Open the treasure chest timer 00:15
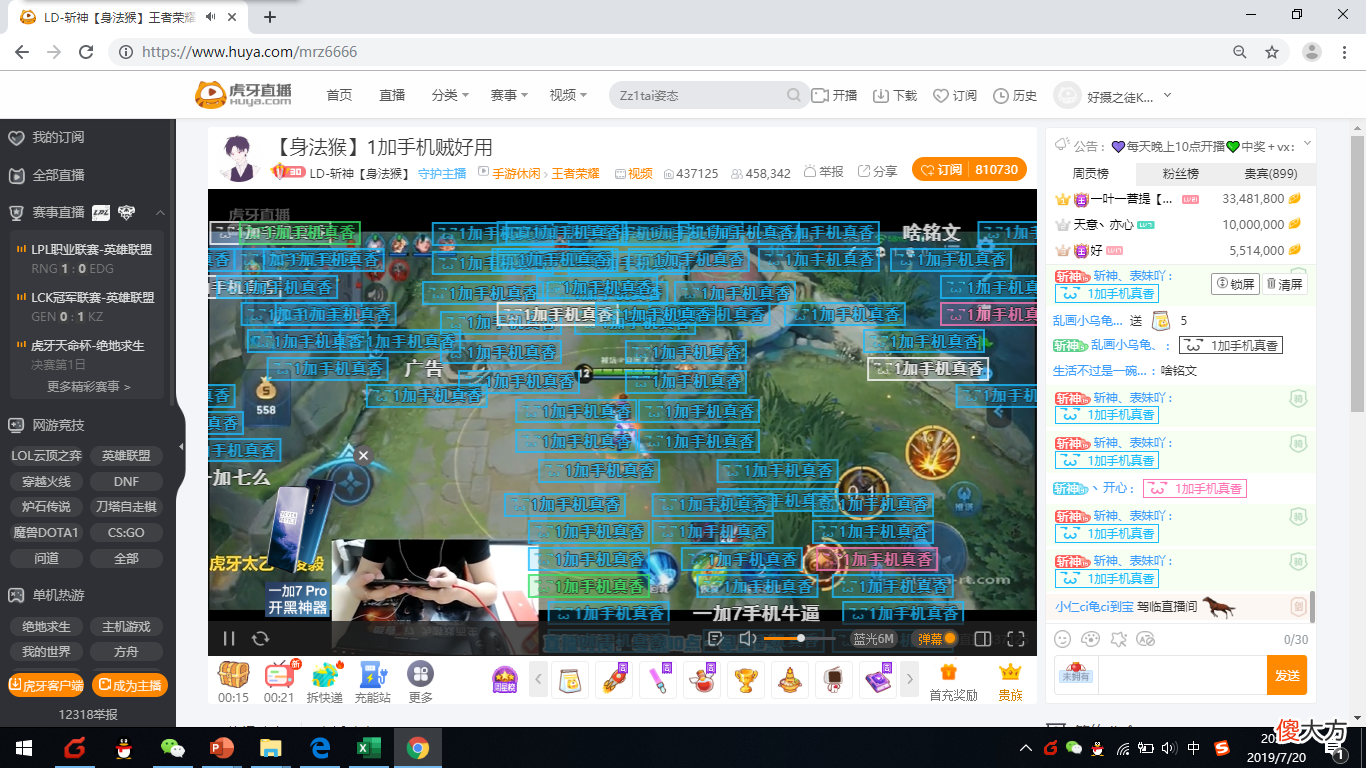The image size is (1366, 768). (233, 676)
